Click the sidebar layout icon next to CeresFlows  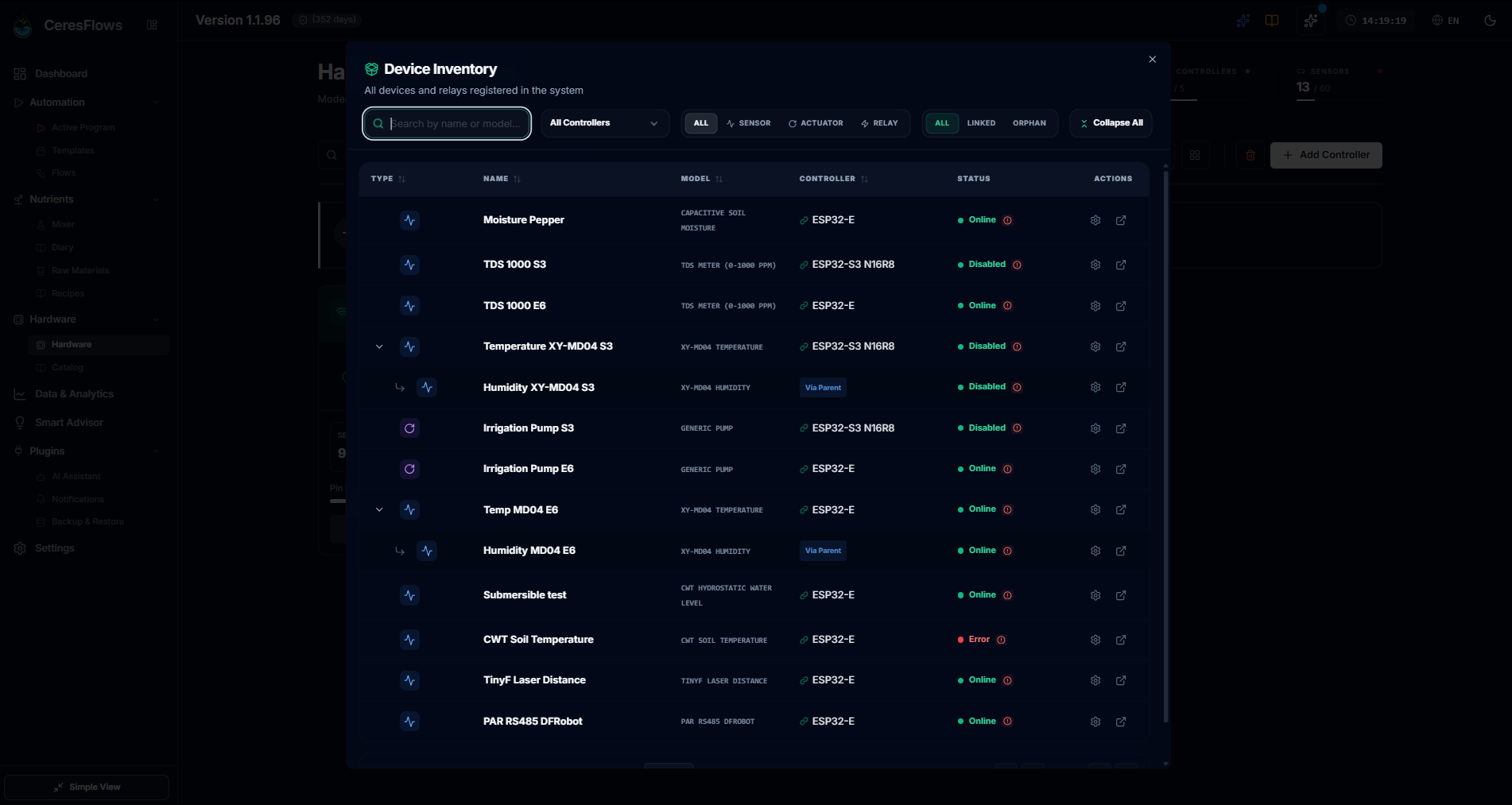pos(152,25)
